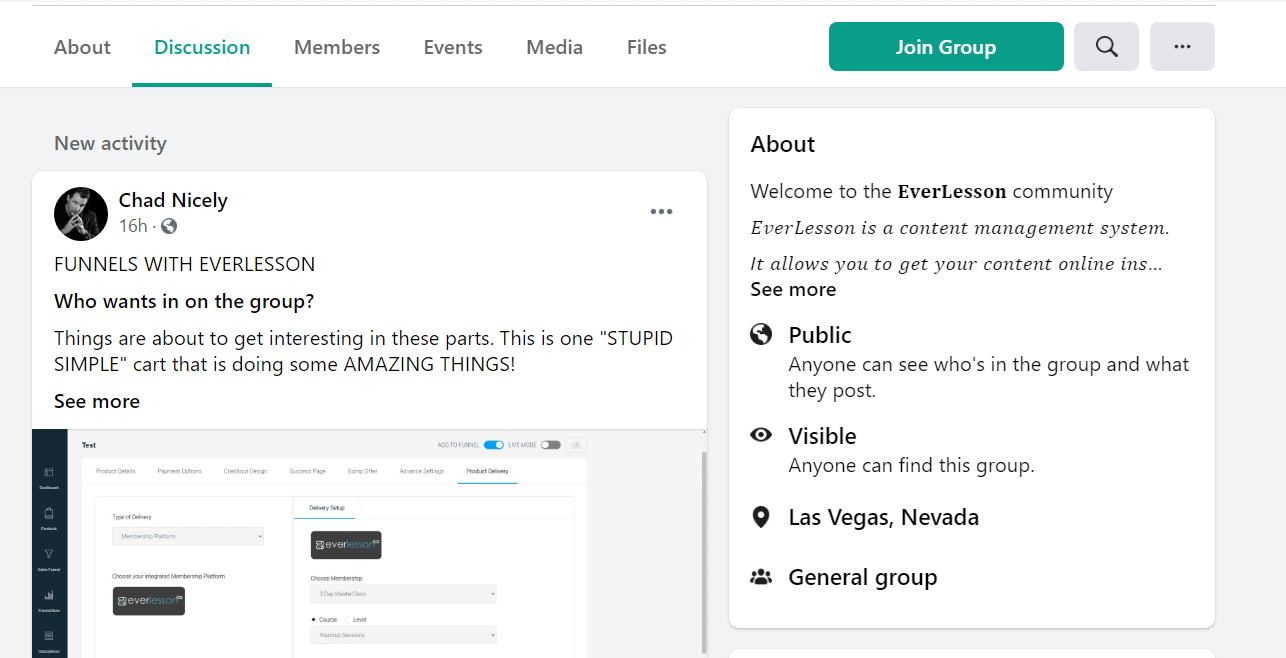The image size is (1286, 658).
Task: Click the 'FUNNELS WITH EVERLESSON' post line
Action: (185, 264)
